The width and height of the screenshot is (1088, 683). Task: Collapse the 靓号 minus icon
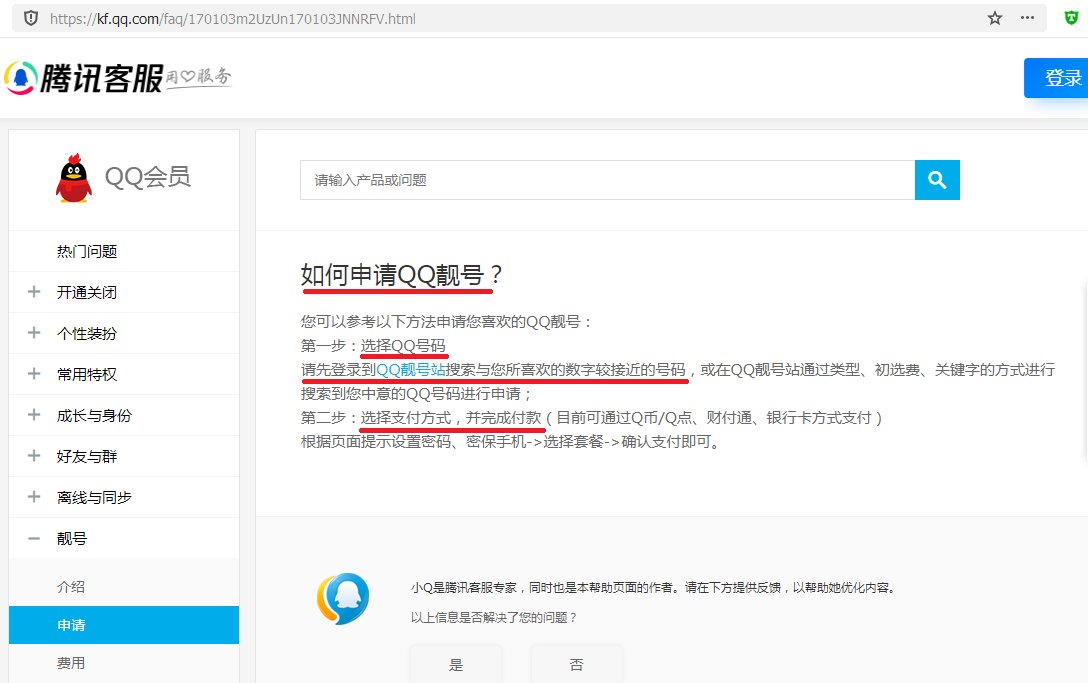pyautogui.click(x=33, y=538)
